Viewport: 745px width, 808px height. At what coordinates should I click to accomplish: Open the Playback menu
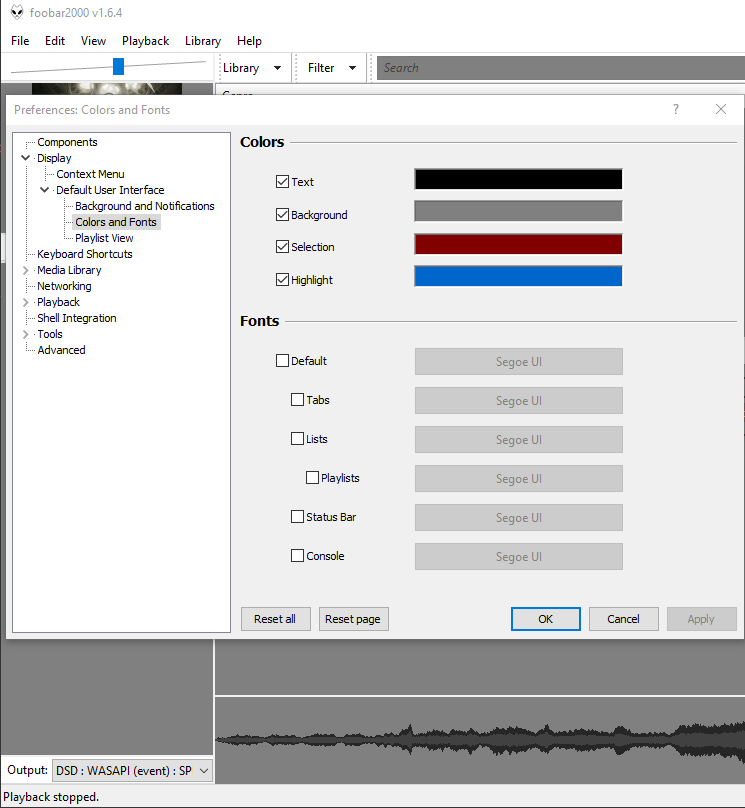click(x=145, y=41)
